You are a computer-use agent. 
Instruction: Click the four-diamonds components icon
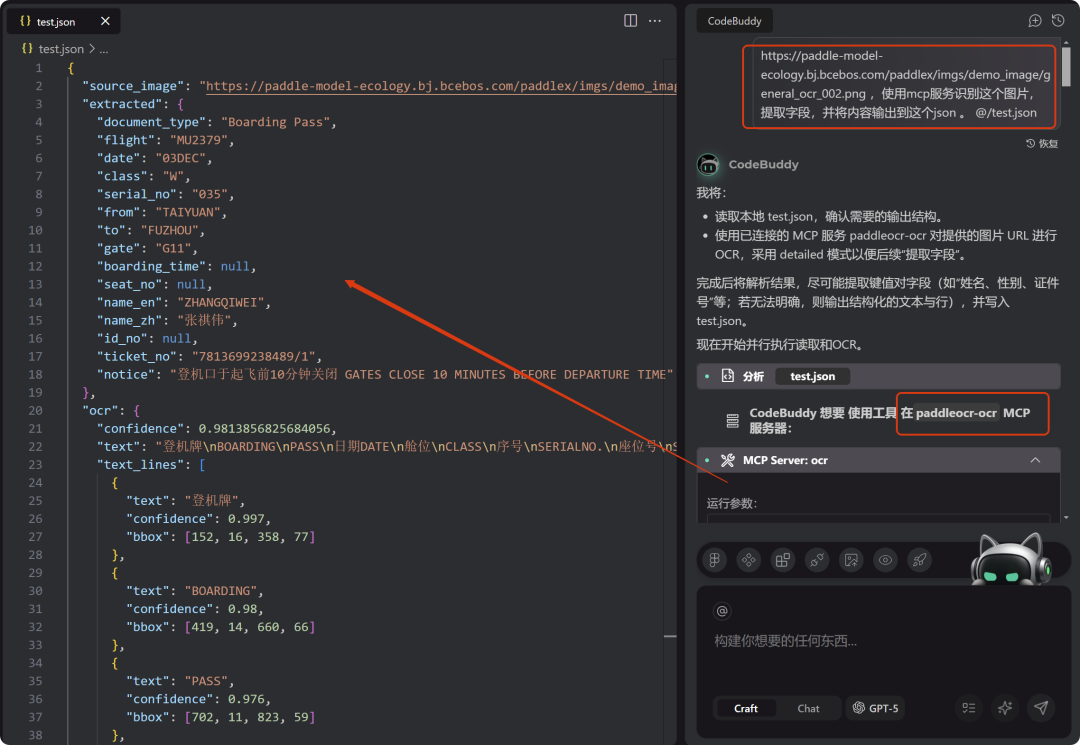[x=748, y=560]
